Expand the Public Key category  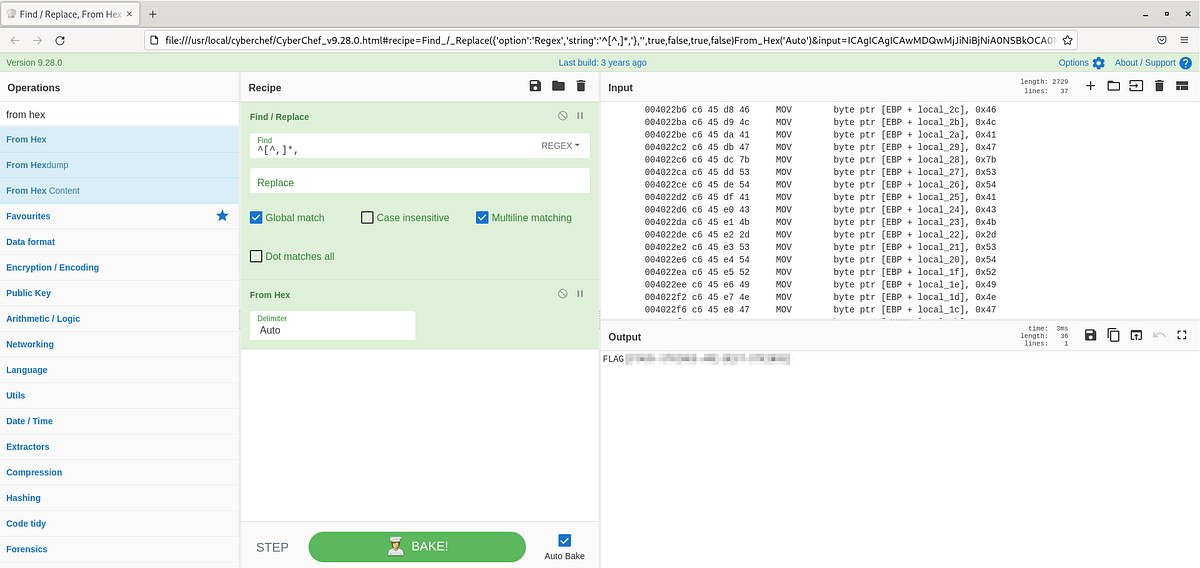(120, 293)
